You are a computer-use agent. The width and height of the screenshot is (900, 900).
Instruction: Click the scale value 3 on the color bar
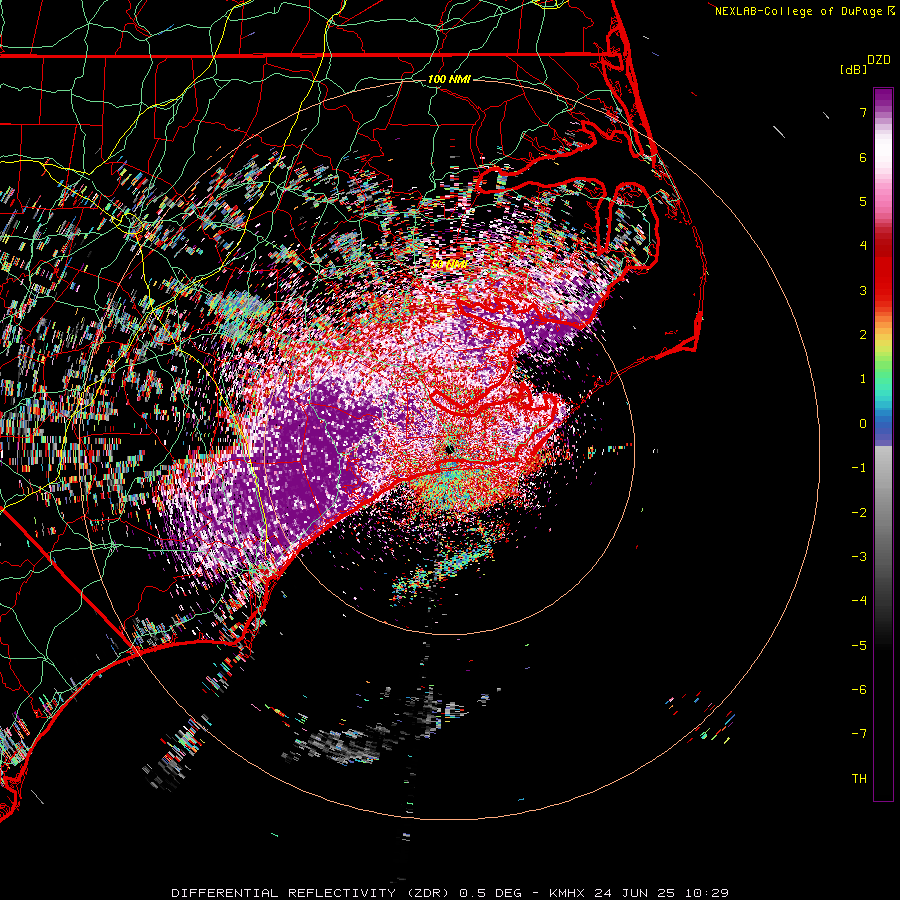click(863, 290)
